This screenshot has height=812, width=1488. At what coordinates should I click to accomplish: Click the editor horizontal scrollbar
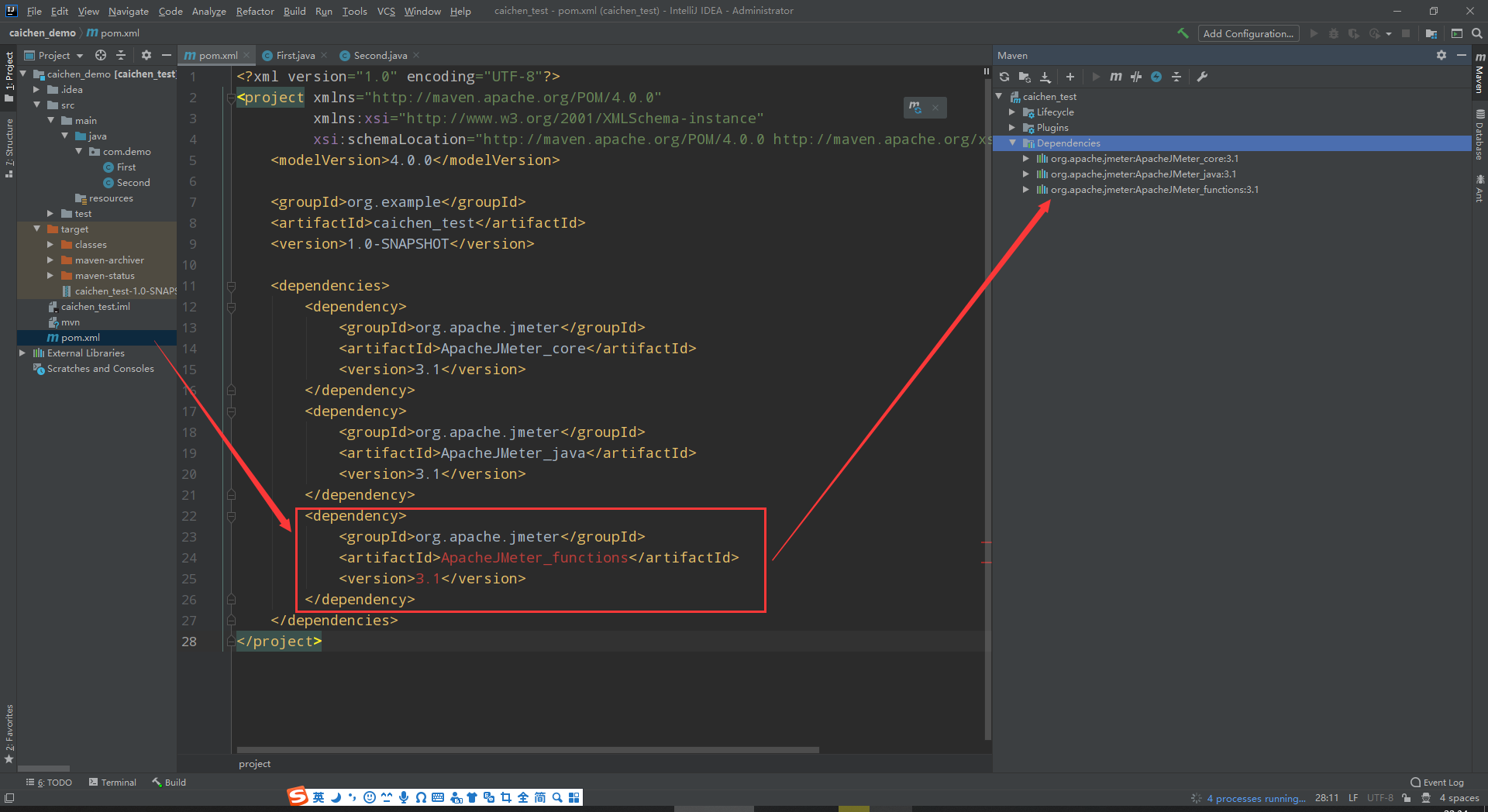[x=528, y=750]
